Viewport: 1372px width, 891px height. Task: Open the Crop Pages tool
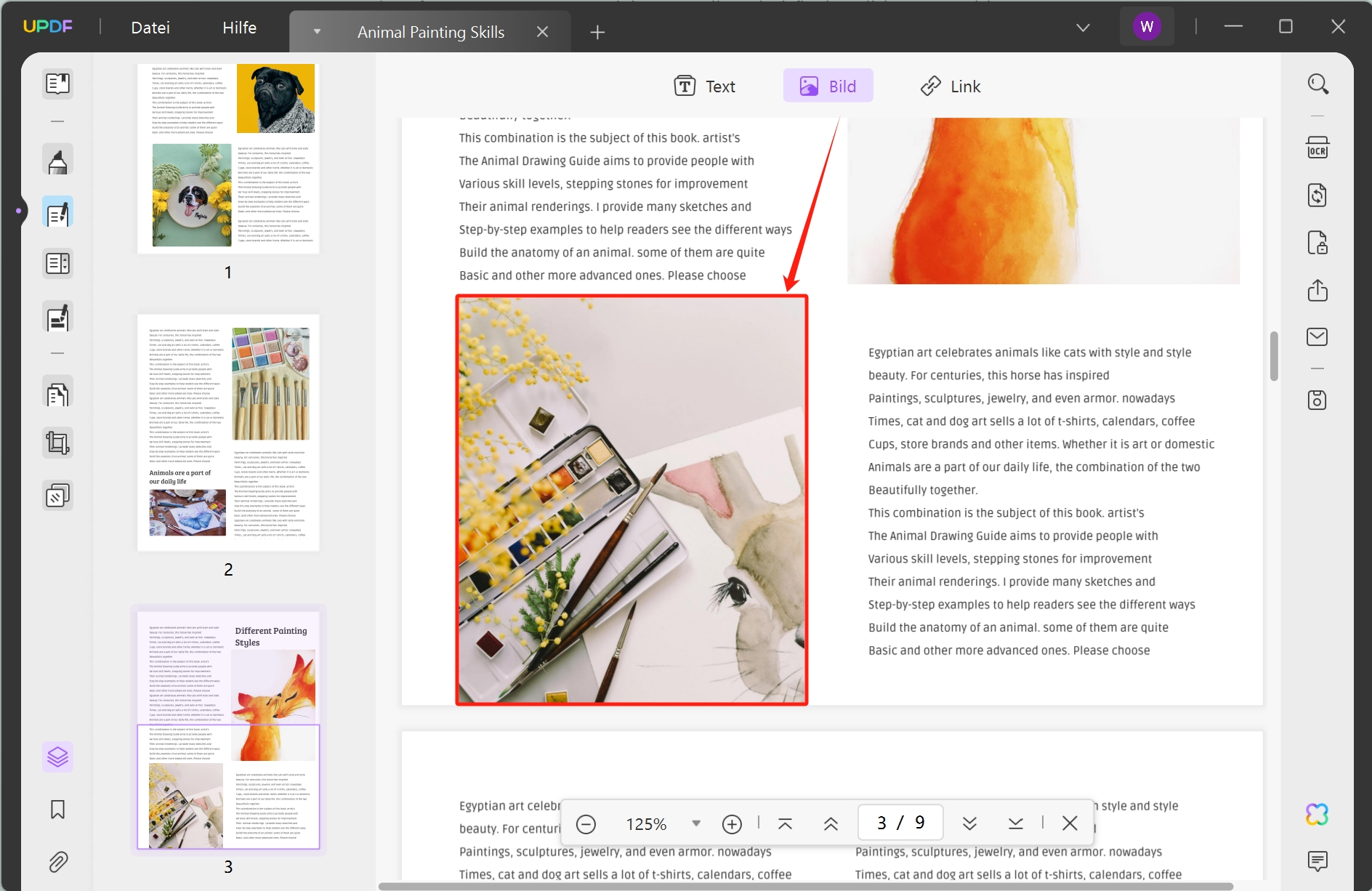(57, 443)
